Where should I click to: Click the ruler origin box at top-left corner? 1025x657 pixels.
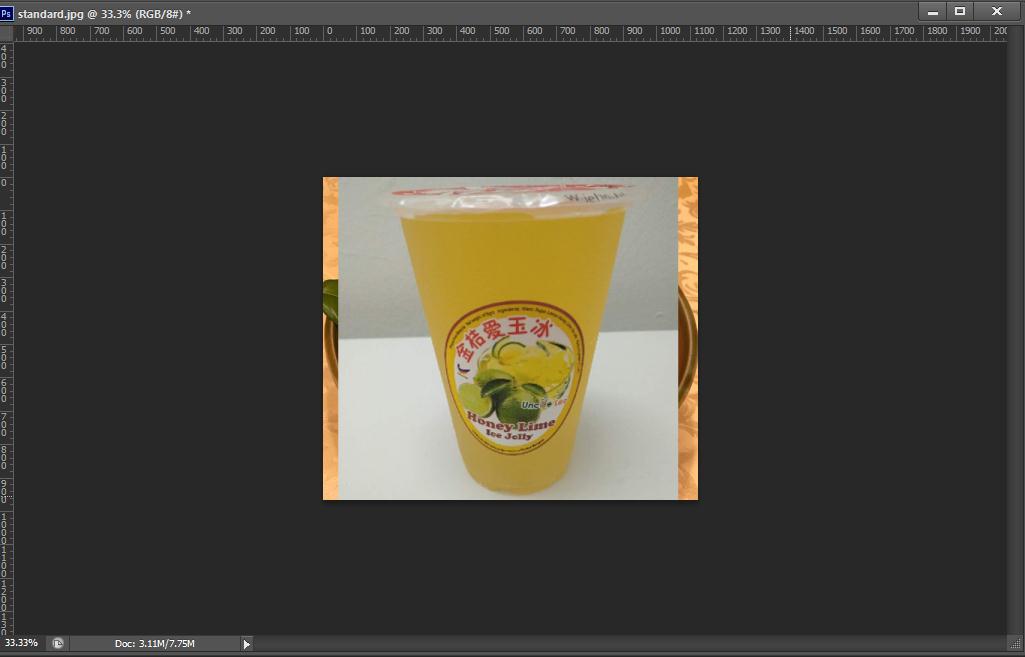point(6,32)
